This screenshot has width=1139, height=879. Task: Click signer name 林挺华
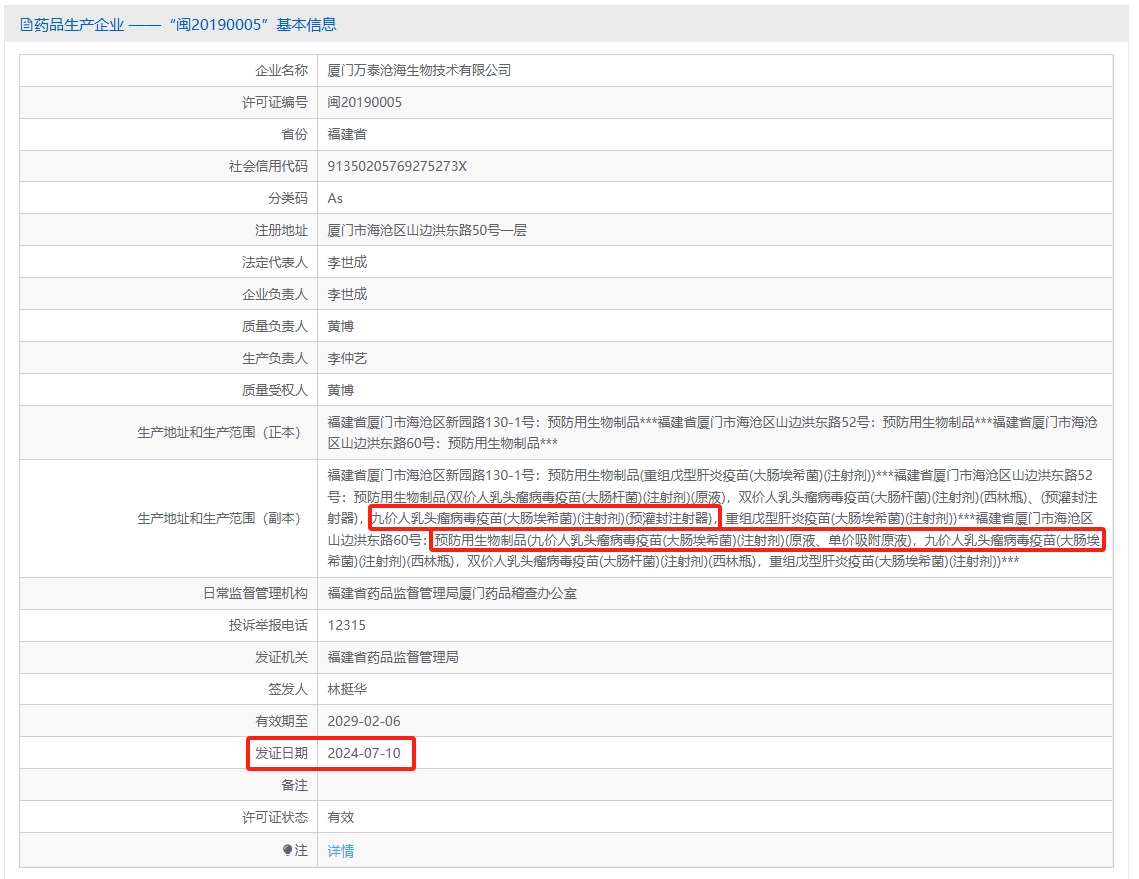[347, 689]
